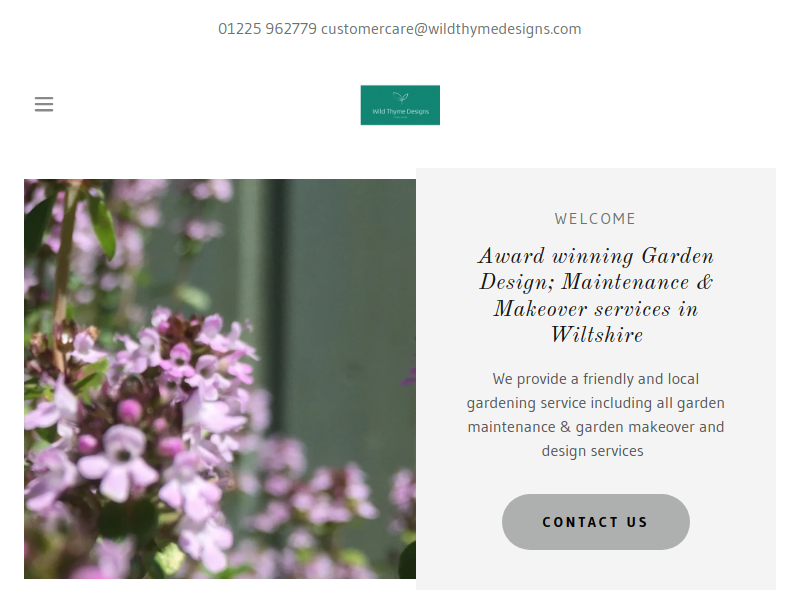800x600 pixels.
Task: Email customercare@wildthymedesigns.com
Action: 451,29
